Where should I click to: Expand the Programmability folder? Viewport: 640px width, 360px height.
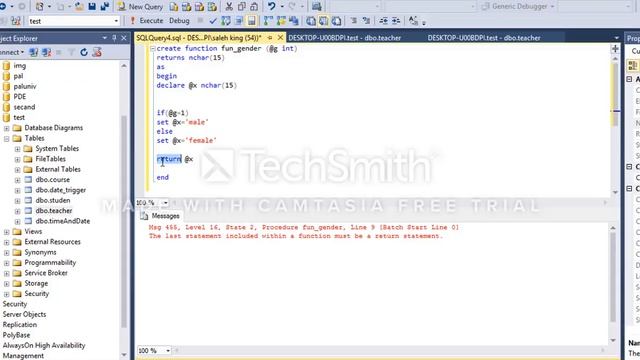[7, 263]
